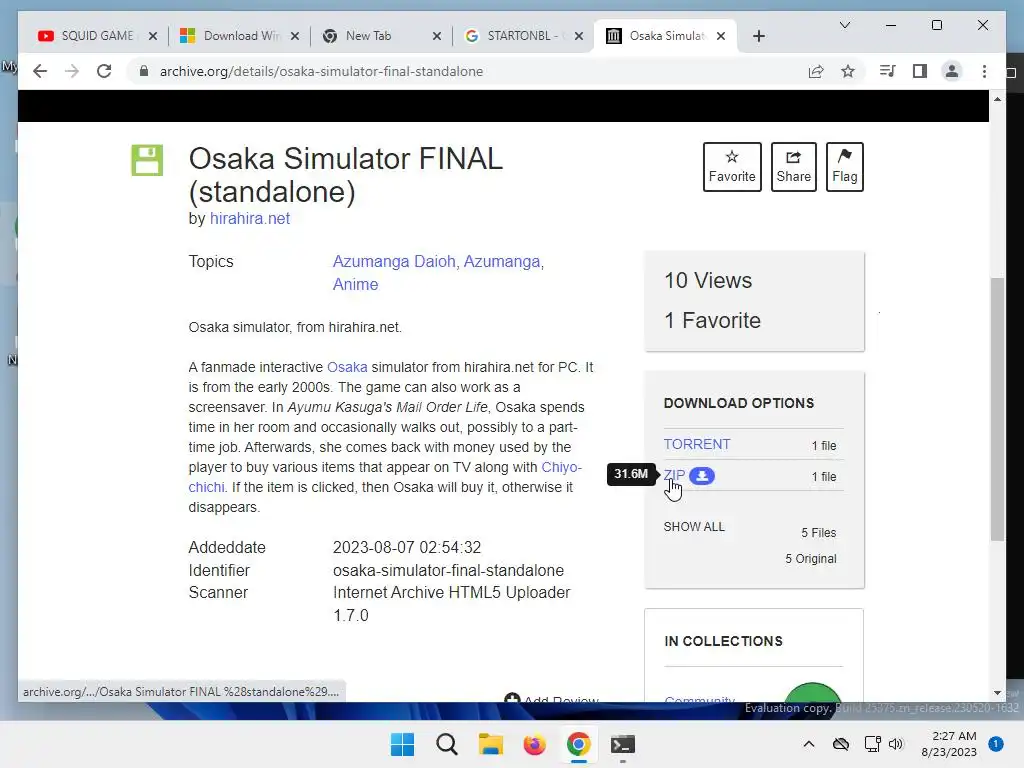Click the network tray icon

coord(872,744)
